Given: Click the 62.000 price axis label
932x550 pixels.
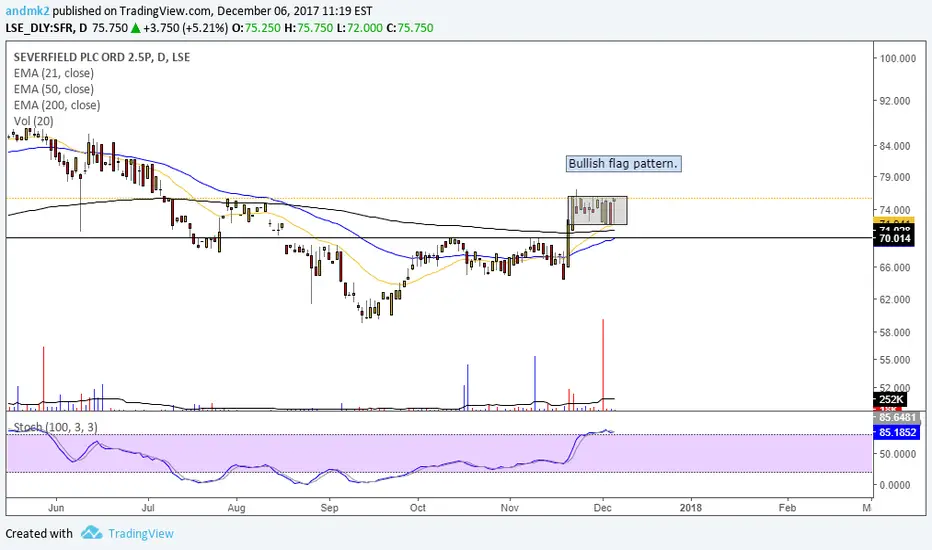Looking at the screenshot, I should coord(895,300).
